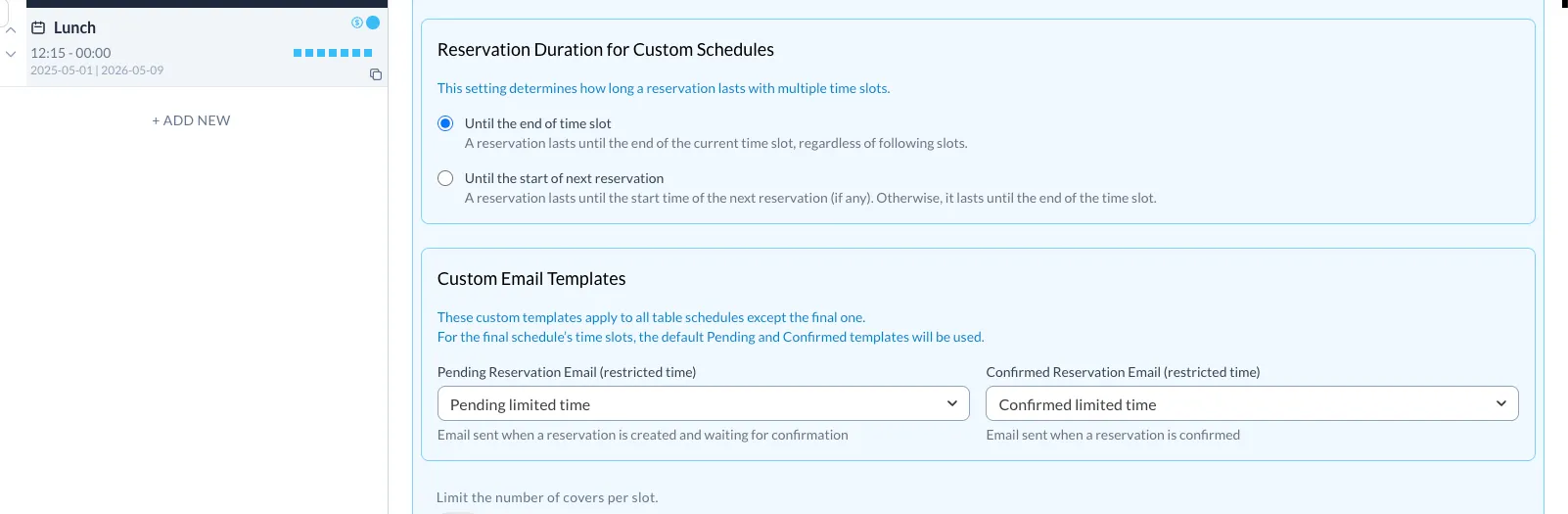Click 'Until the end of time slot' label
The image size is (1568, 514).
[x=537, y=123]
